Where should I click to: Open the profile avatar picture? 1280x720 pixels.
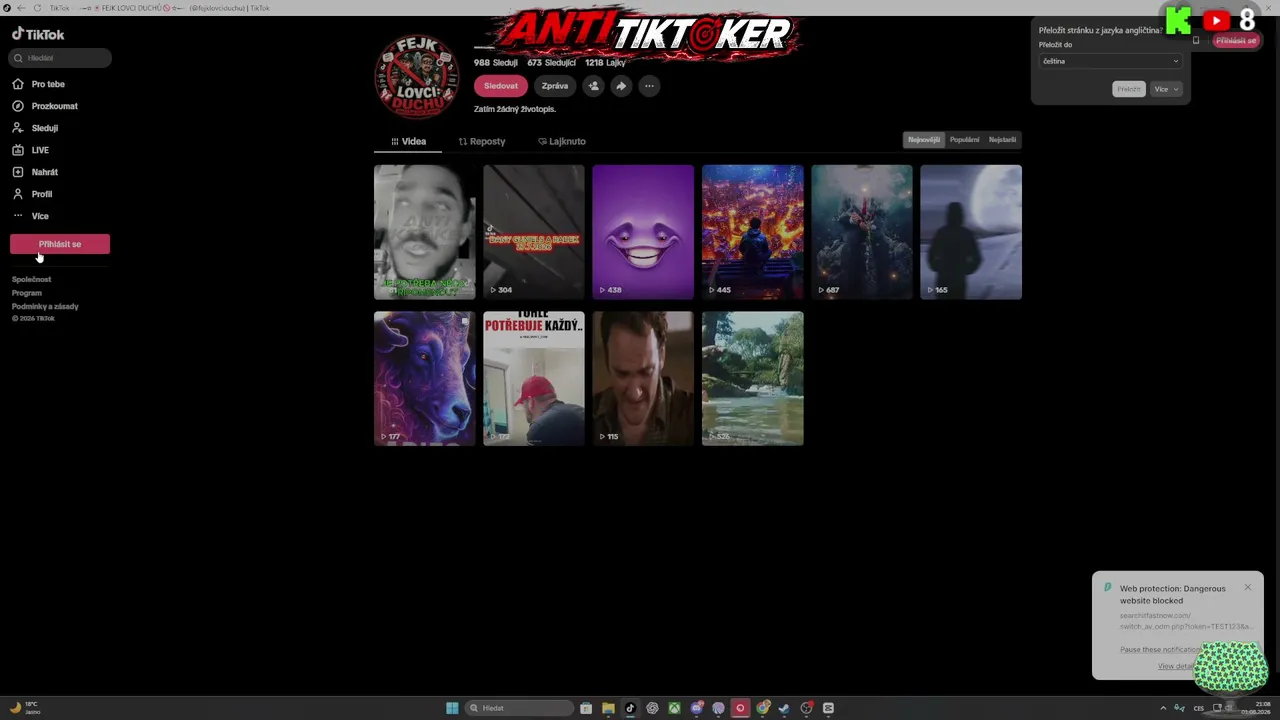(417, 76)
